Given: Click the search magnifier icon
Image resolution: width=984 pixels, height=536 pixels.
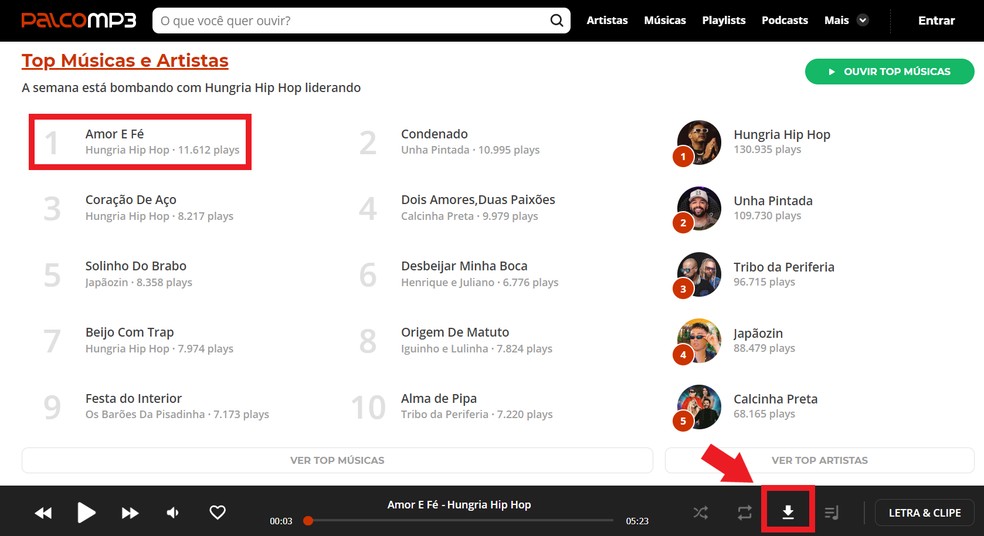Looking at the screenshot, I should [556, 20].
